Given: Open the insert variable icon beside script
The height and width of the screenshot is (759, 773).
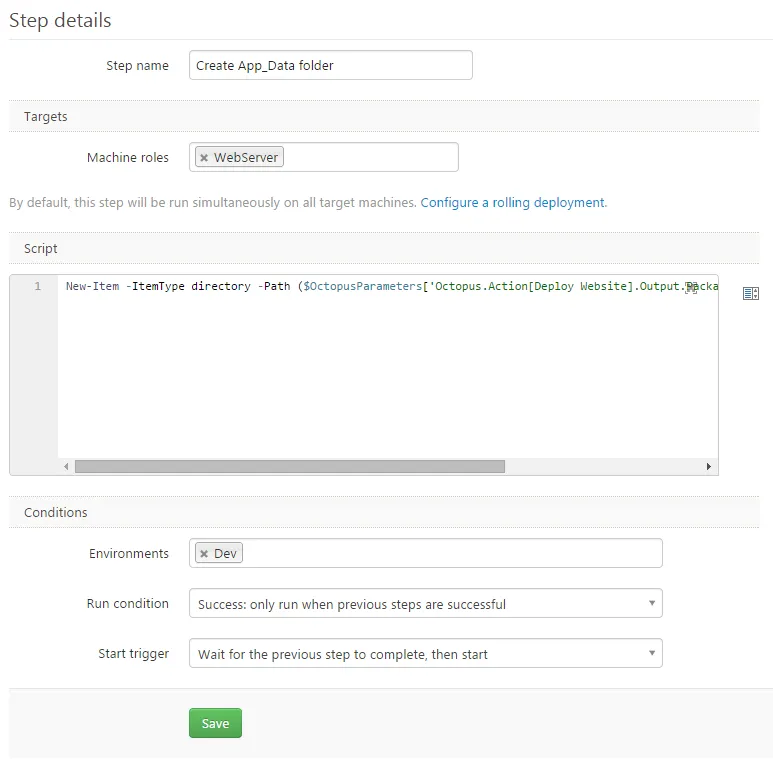Looking at the screenshot, I should (x=751, y=293).
